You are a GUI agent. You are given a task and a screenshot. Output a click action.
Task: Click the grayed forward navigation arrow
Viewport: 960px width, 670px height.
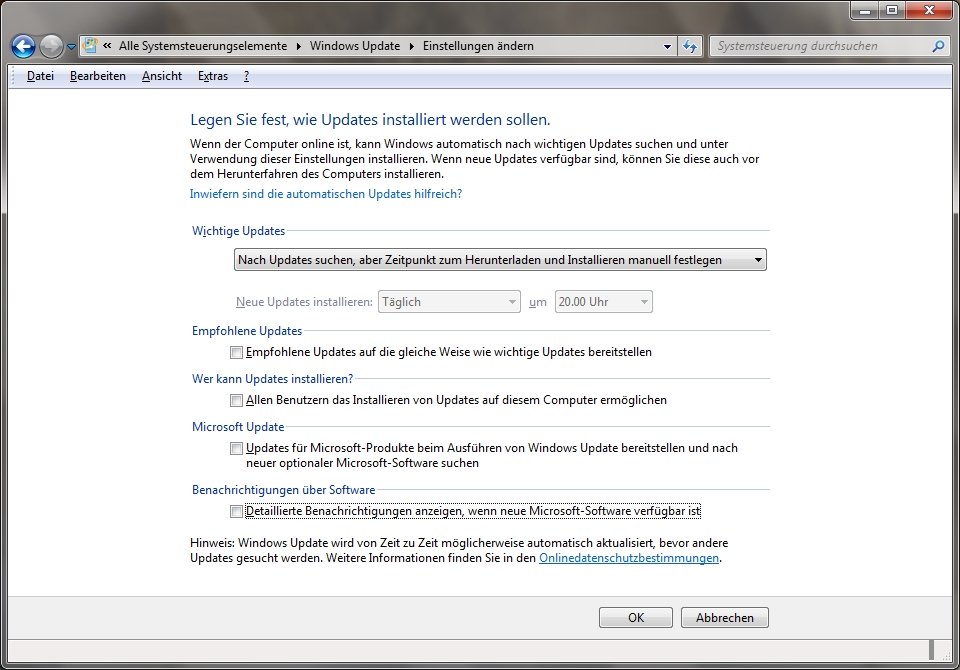tap(51, 46)
